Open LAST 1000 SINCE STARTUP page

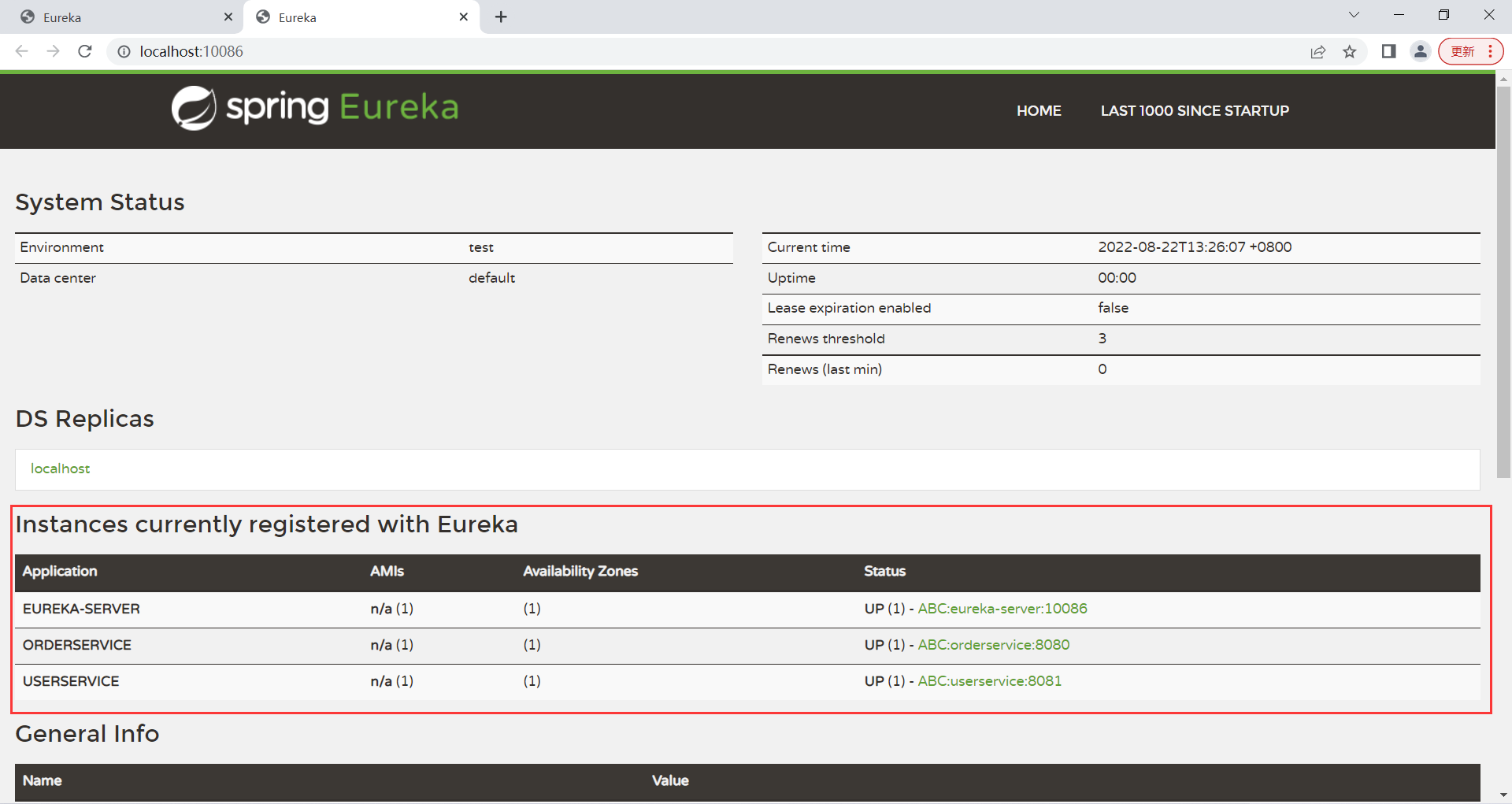click(1195, 111)
